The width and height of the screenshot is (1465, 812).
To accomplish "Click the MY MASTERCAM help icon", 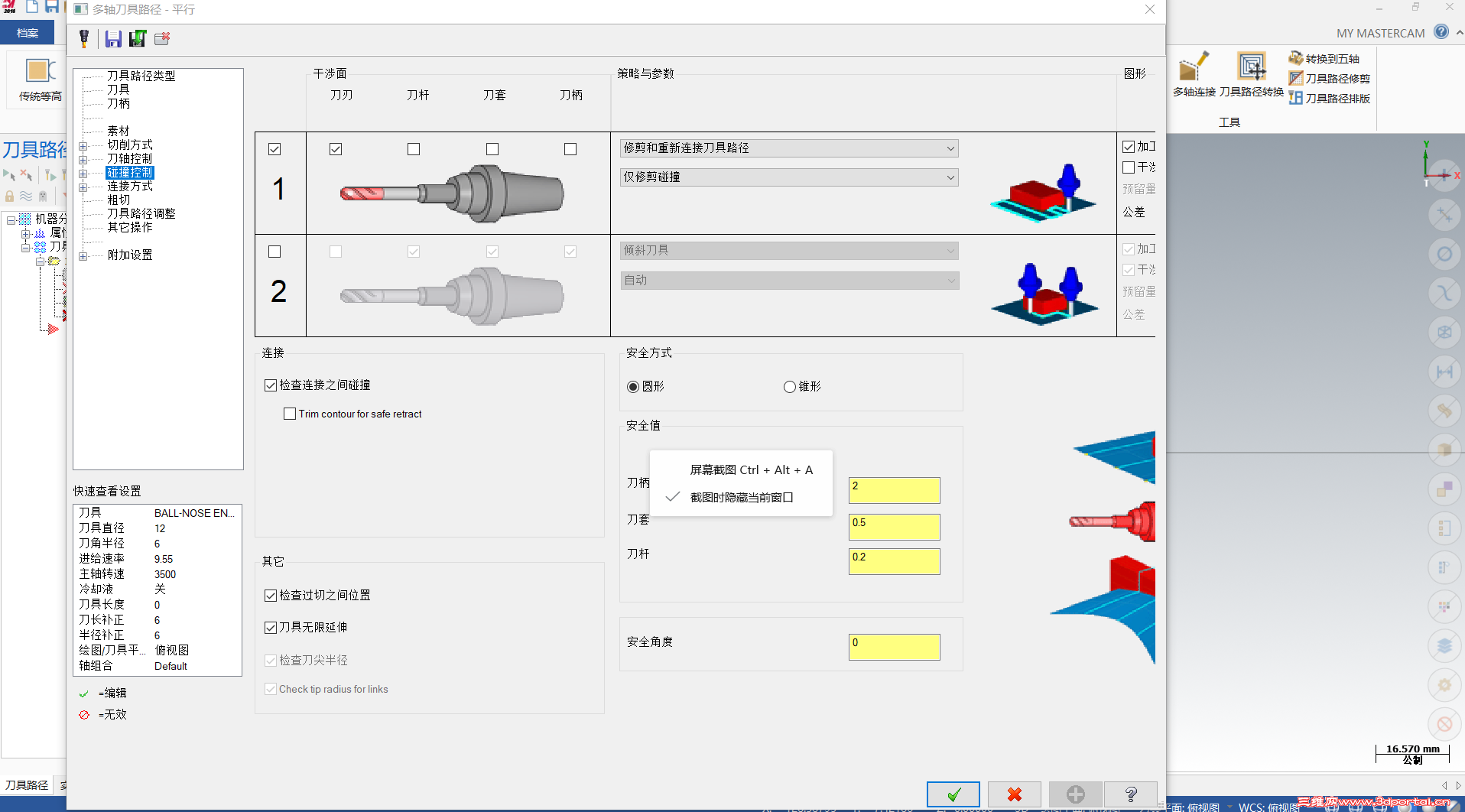I will tap(1441, 32).
